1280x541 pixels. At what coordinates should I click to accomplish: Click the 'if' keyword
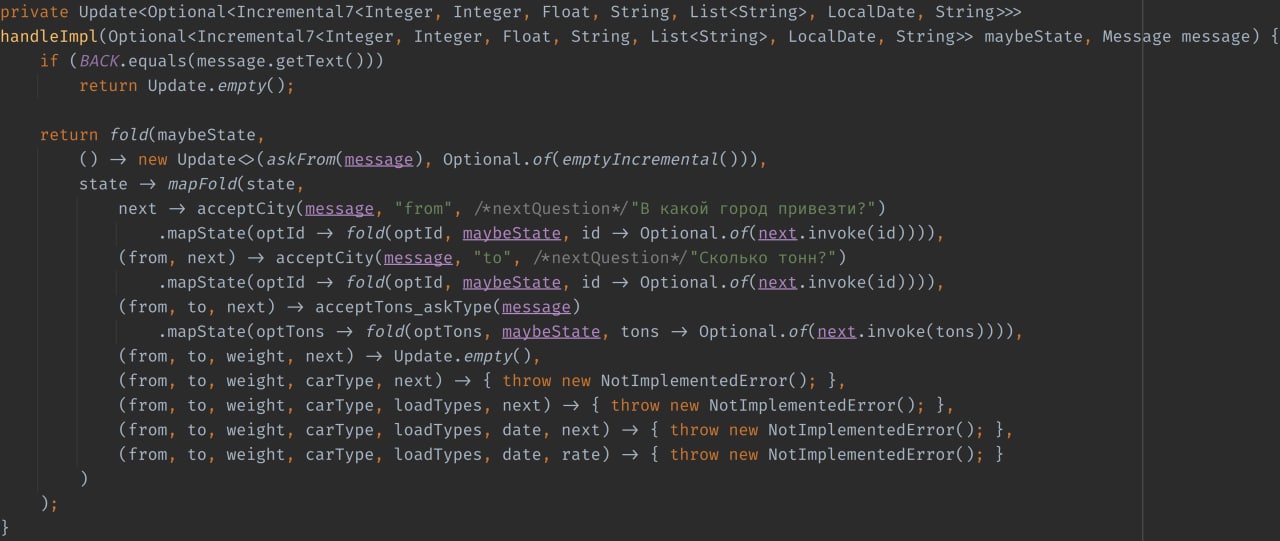50,61
